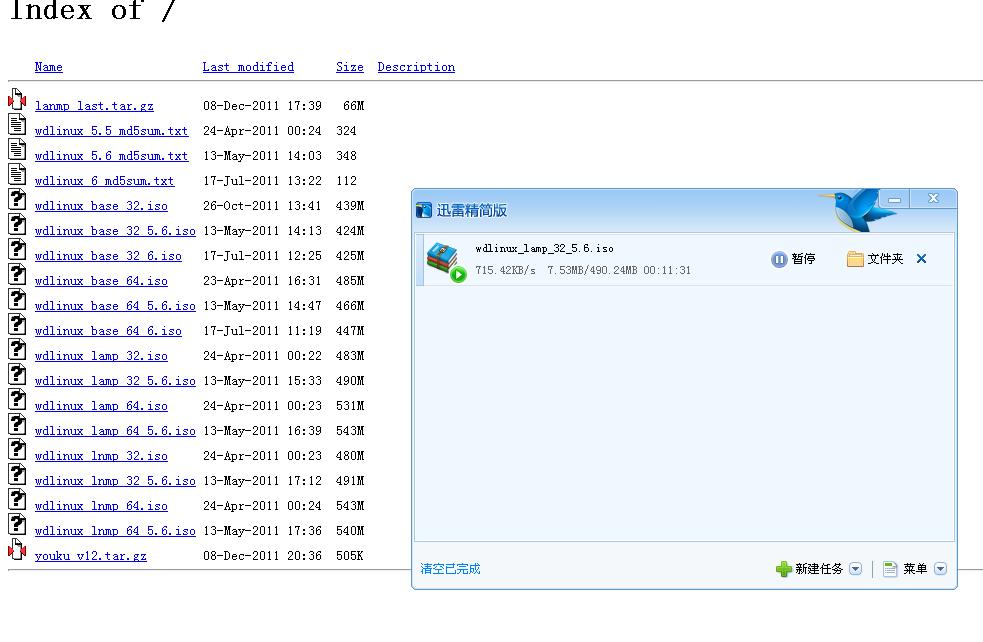Open the 文件夹 folder for the download

click(875, 259)
